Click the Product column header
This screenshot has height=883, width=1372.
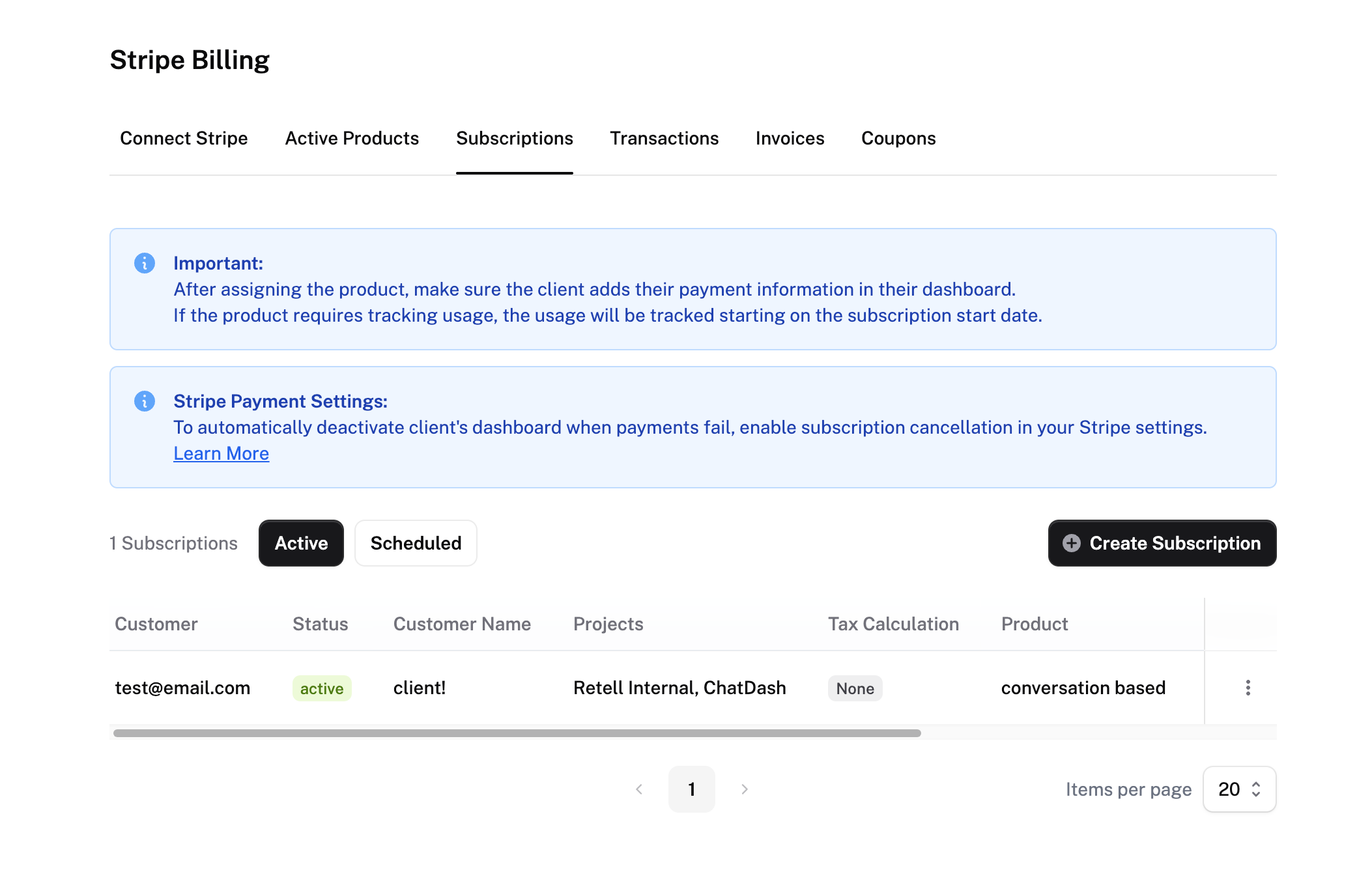[1035, 624]
